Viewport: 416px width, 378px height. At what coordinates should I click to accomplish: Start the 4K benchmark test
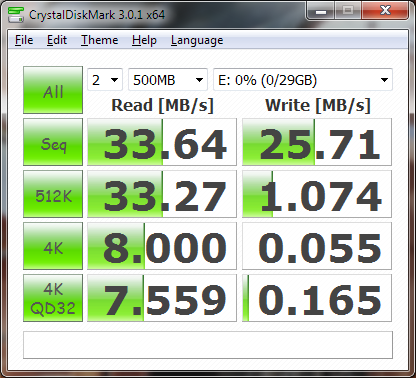pos(53,246)
